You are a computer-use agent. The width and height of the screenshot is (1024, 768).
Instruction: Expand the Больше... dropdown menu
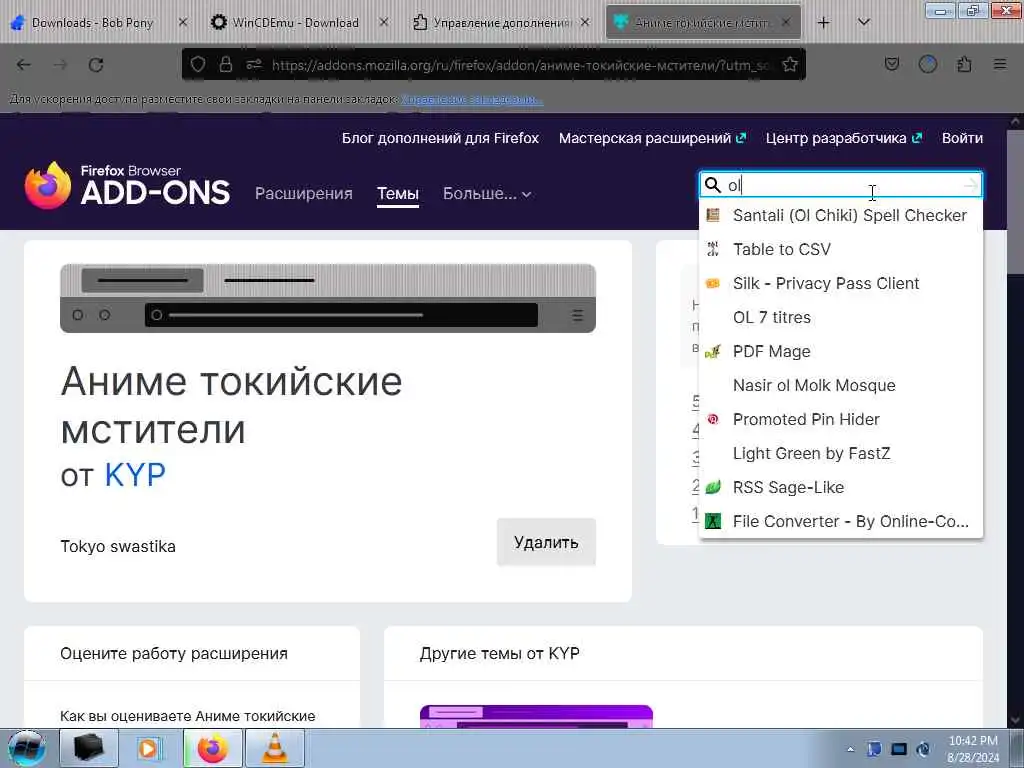tap(487, 193)
